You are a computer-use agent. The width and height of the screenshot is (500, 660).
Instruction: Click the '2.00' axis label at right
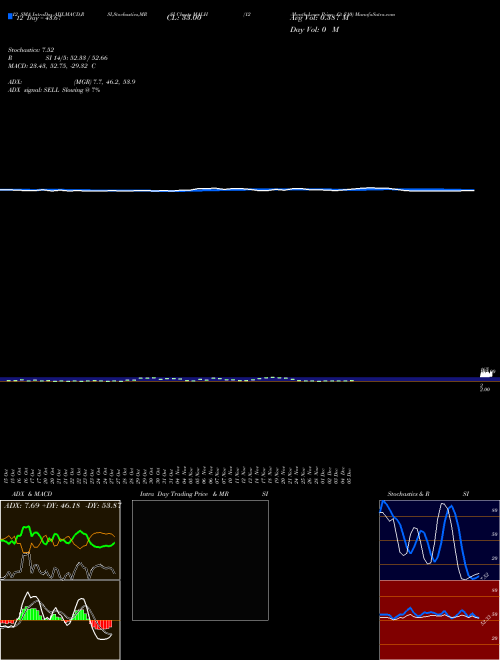click(485, 389)
